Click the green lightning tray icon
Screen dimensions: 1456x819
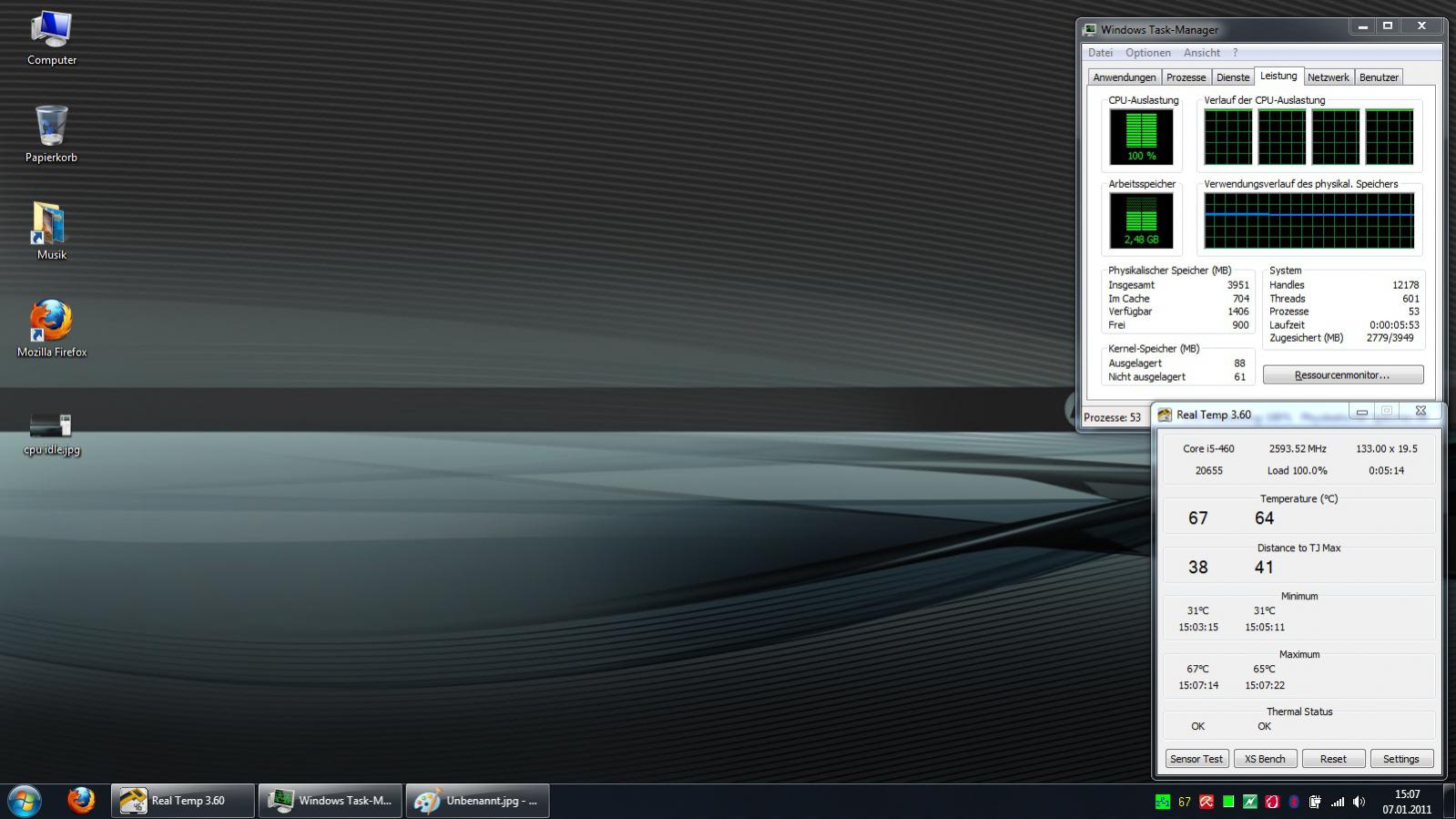[x=1250, y=802]
